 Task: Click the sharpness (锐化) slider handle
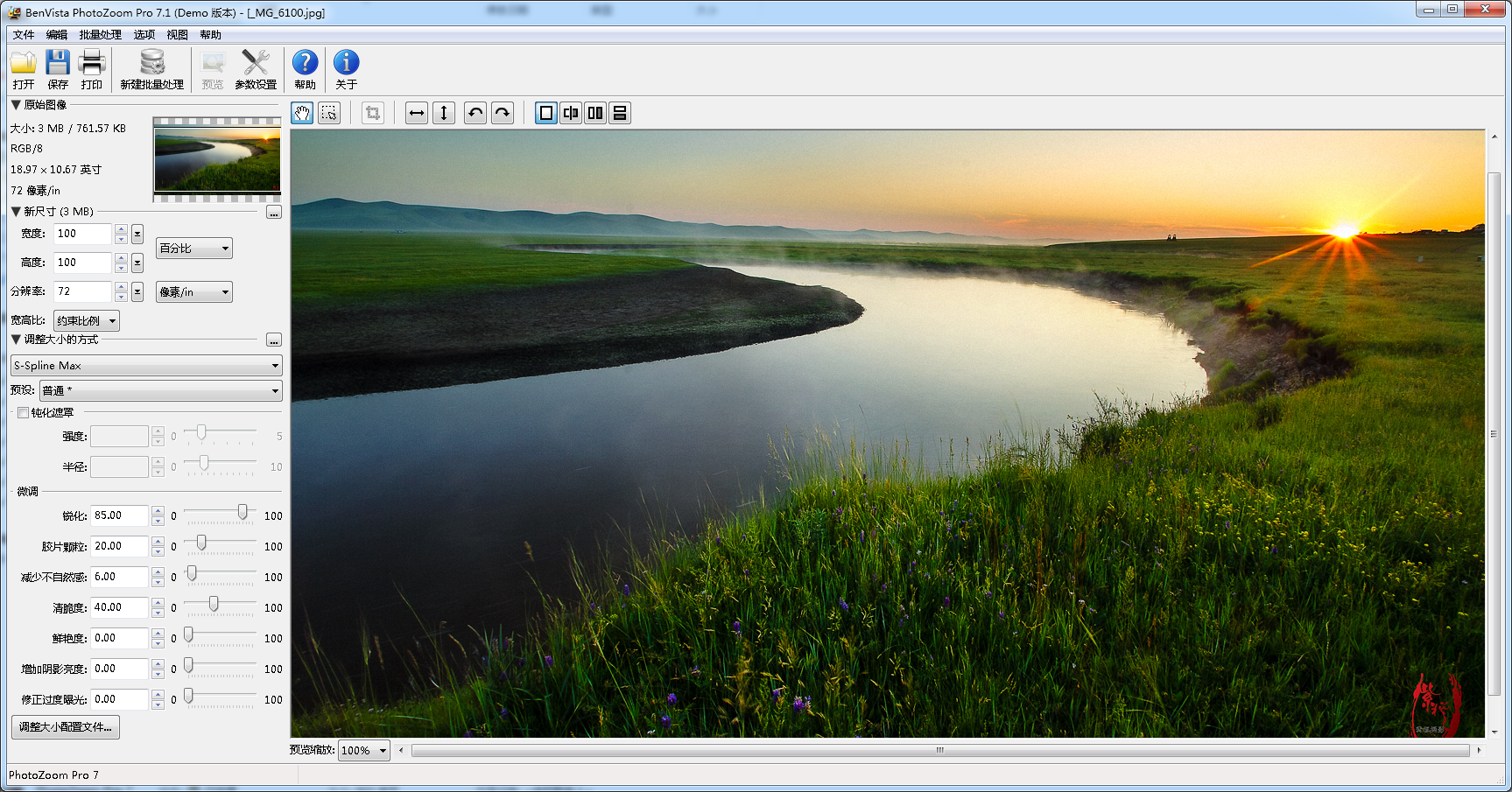(x=243, y=513)
